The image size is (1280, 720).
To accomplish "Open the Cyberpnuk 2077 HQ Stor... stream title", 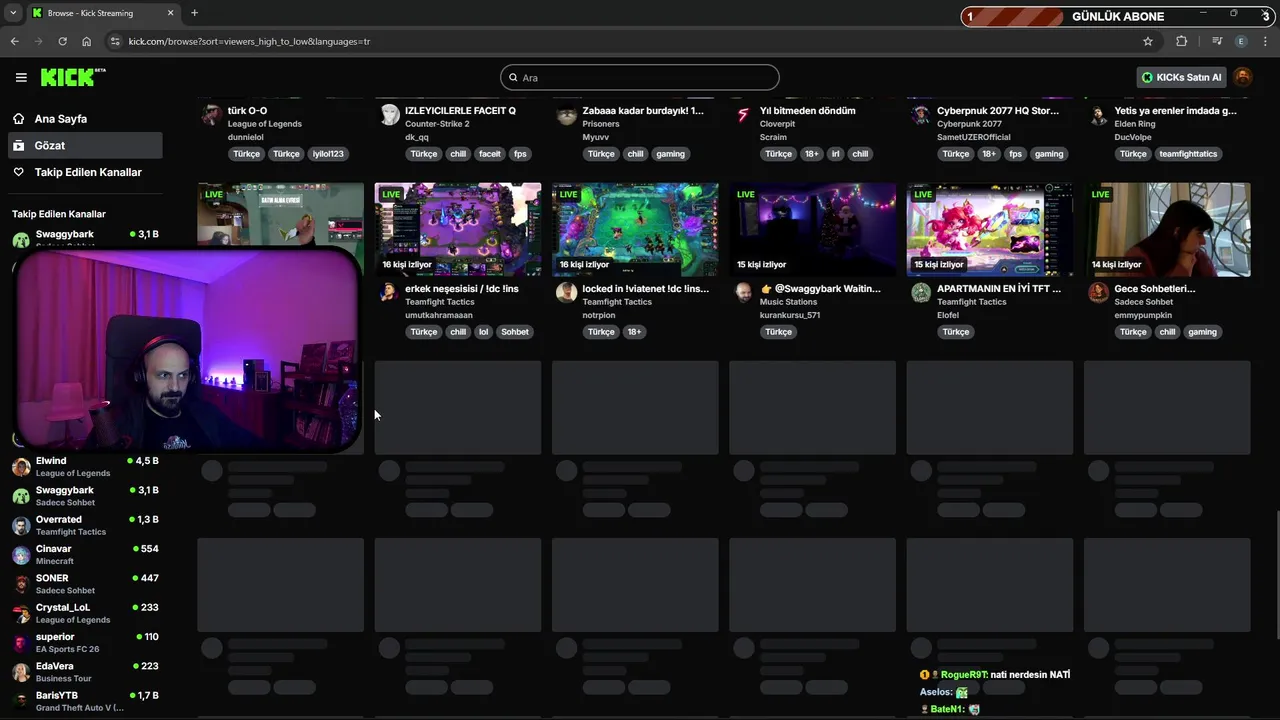I will pos(998,111).
